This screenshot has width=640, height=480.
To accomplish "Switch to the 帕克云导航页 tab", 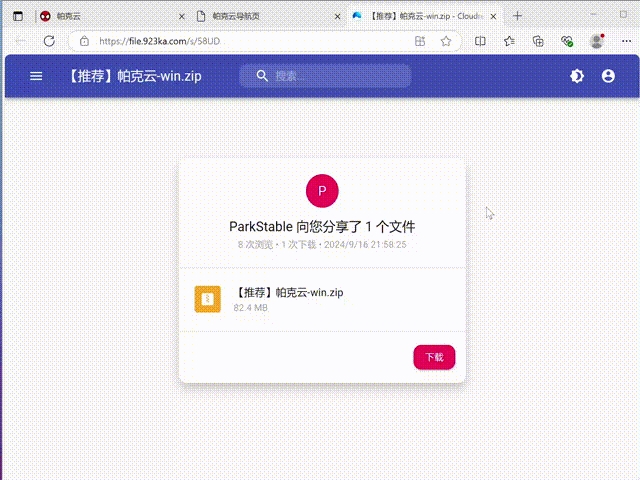I will [260, 16].
